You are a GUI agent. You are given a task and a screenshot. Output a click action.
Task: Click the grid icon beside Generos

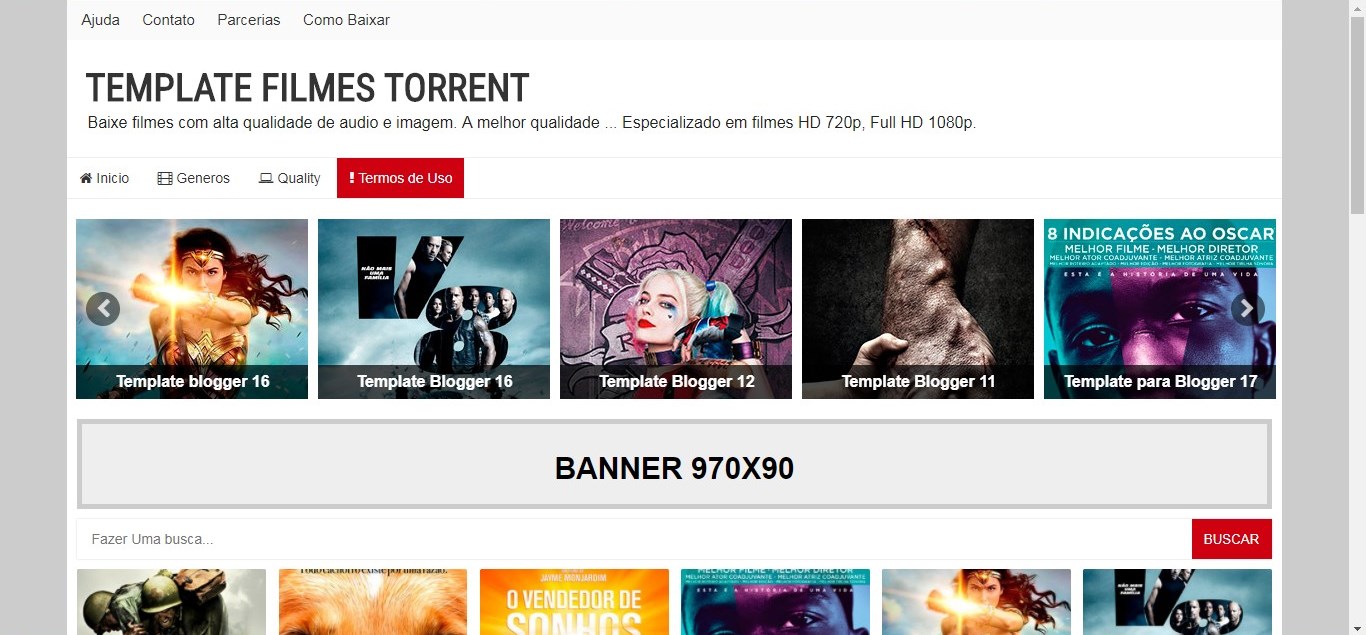(163, 178)
